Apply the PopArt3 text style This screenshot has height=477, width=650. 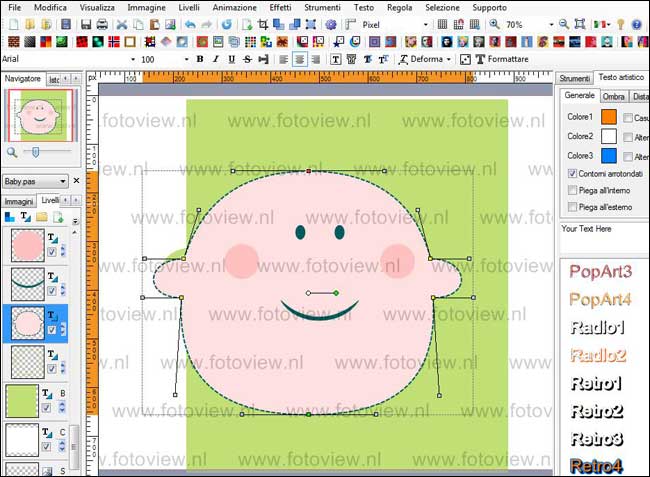pyautogui.click(x=601, y=271)
